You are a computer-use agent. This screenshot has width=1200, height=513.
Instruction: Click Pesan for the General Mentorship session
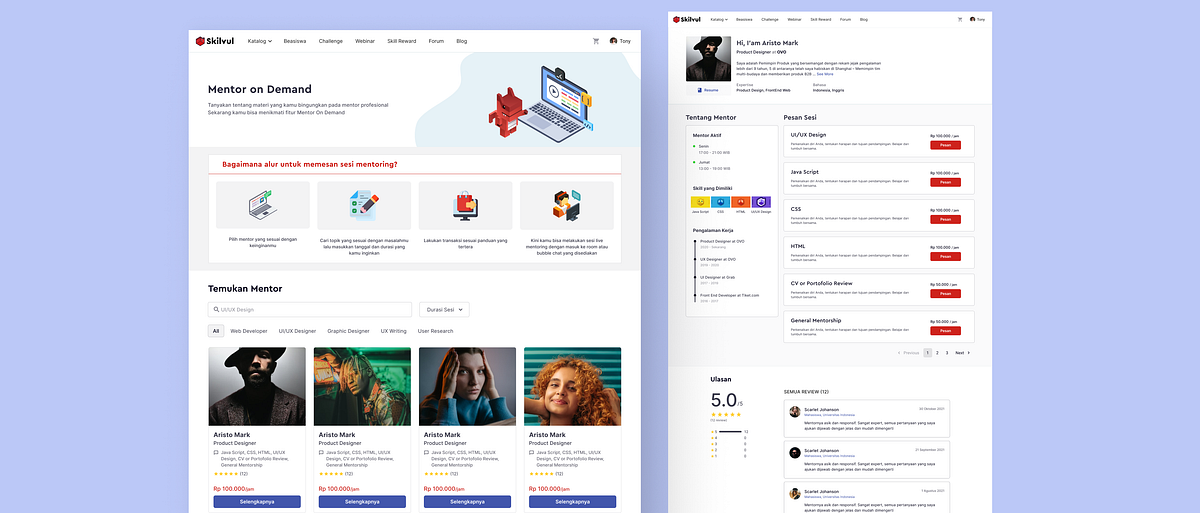(x=945, y=331)
